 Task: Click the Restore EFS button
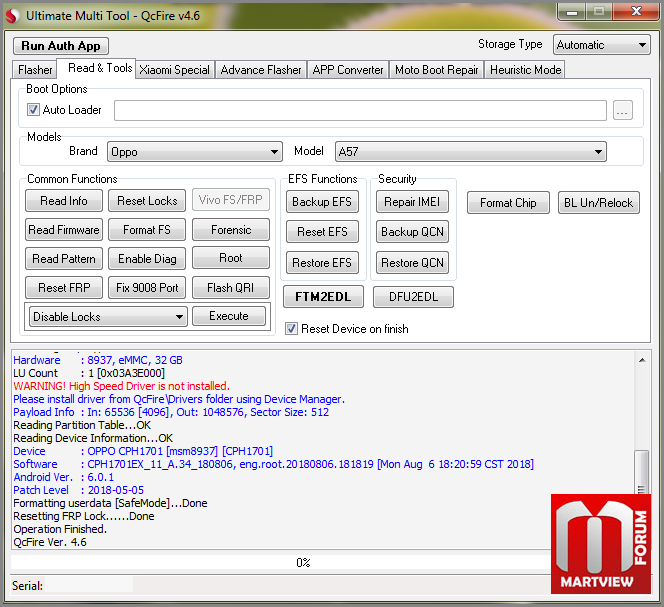(x=322, y=263)
